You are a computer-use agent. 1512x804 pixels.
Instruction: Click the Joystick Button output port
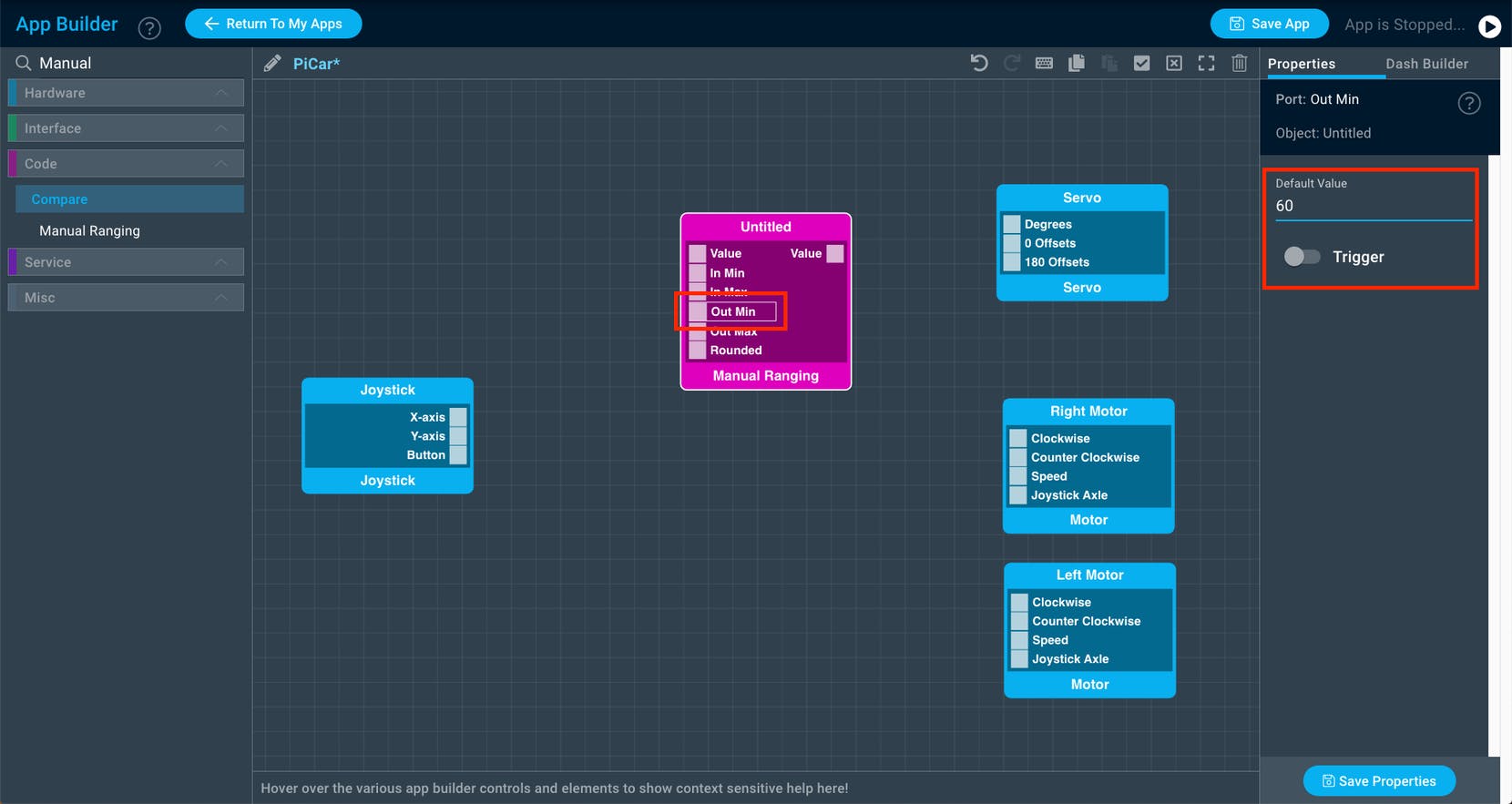click(458, 455)
